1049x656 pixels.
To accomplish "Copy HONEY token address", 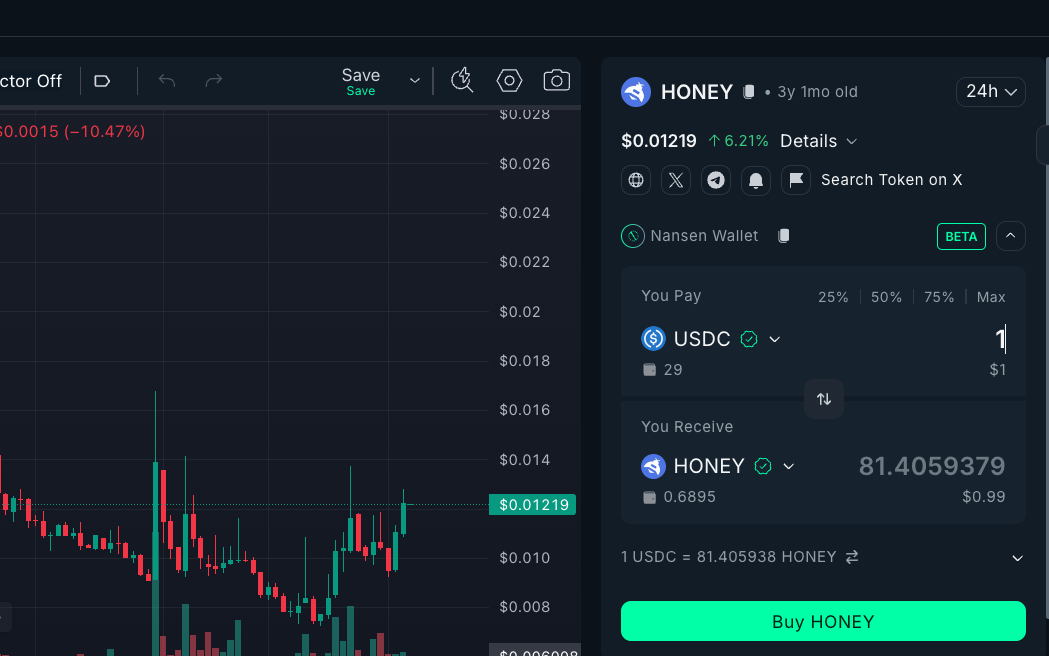I will pos(748,92).
